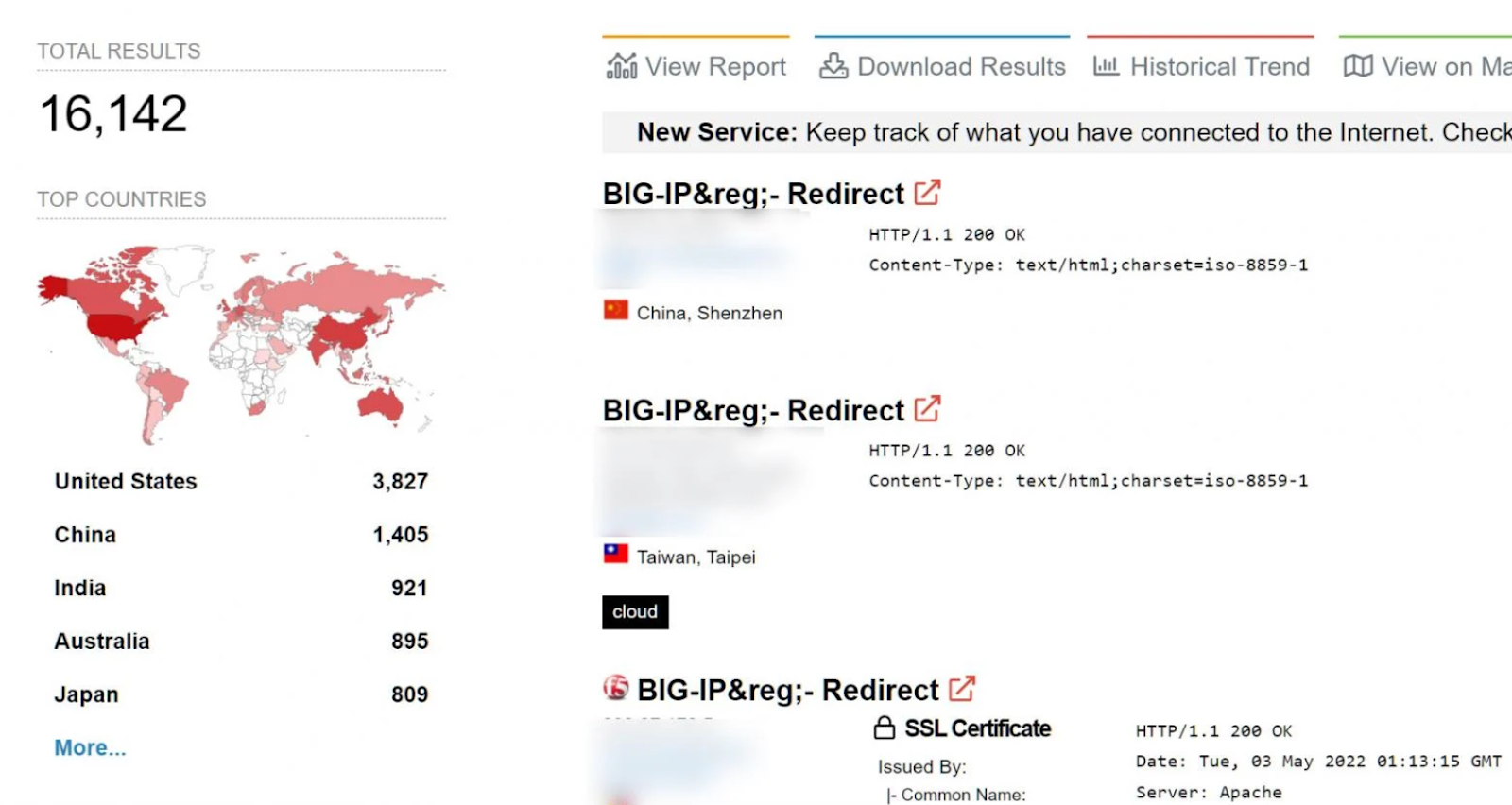The image size is (1512, 805).
Task: Open the View on Map tab
Action: pyautogui.click(x=1426, y=66)
